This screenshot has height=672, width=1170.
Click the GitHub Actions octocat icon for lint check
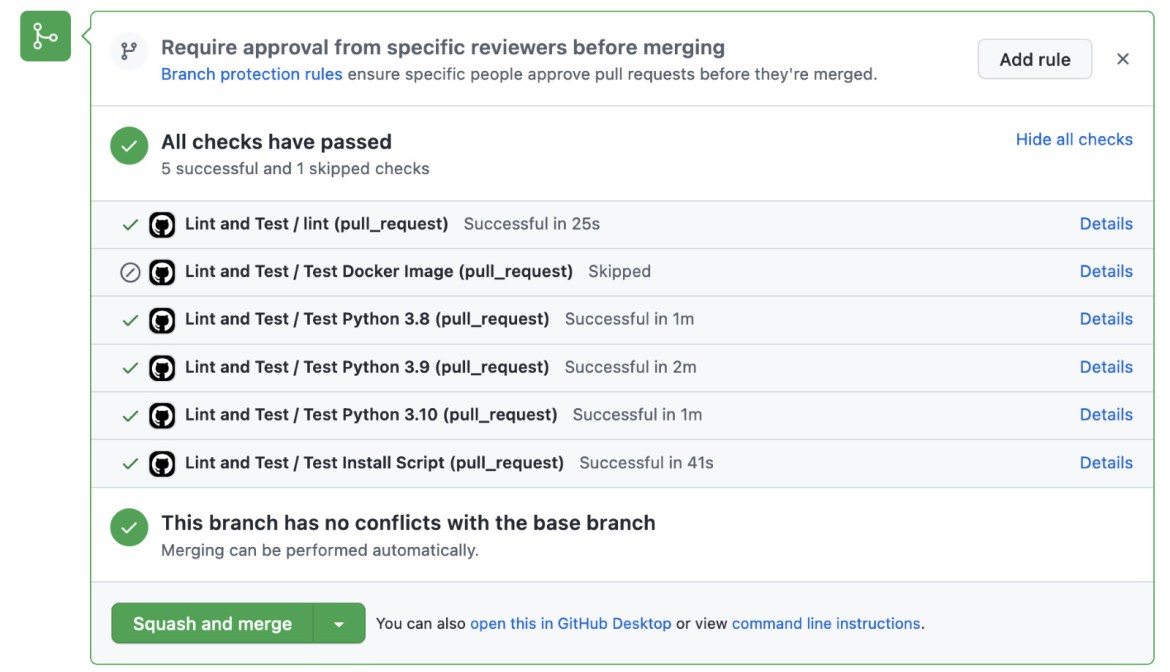tap(162, 223)
